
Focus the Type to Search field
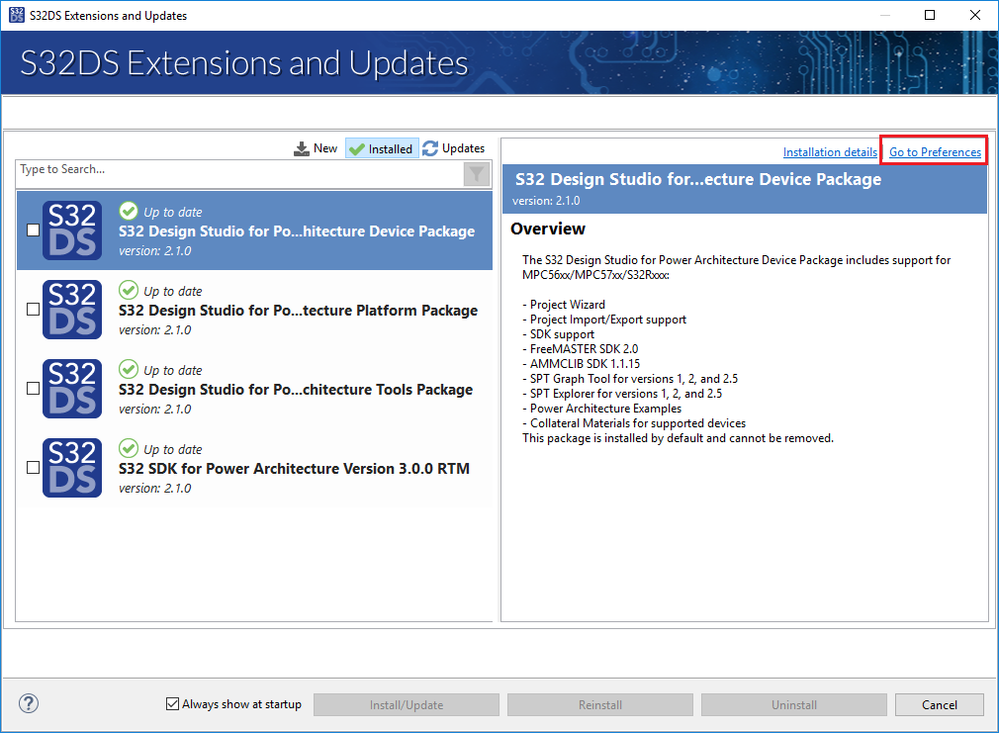240,173
